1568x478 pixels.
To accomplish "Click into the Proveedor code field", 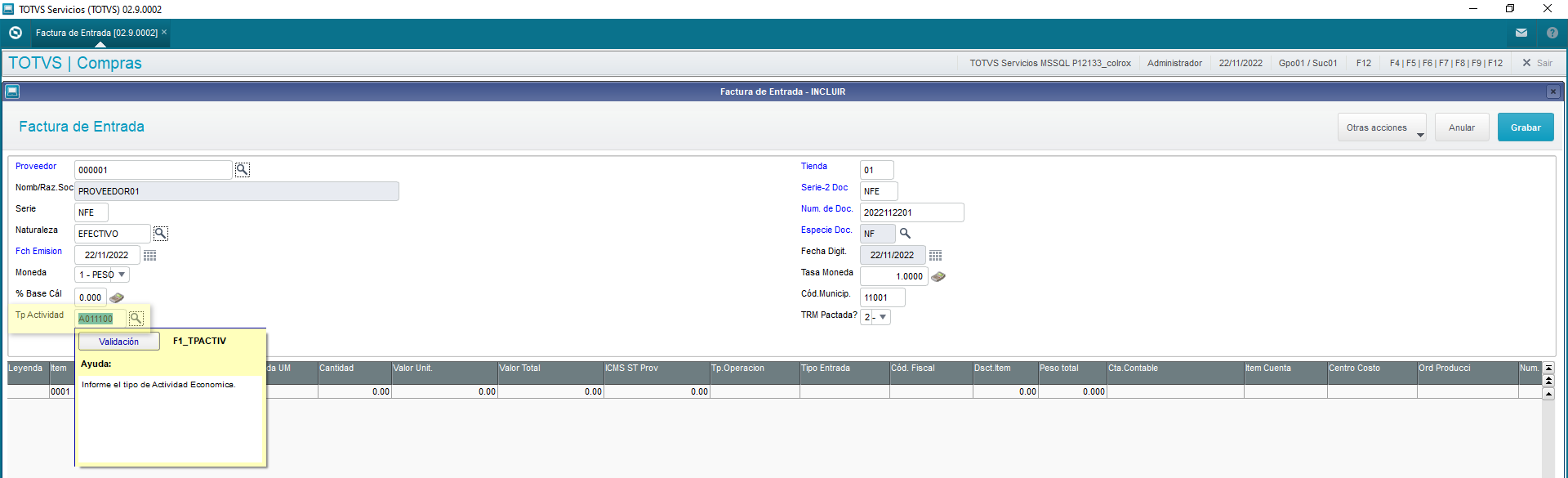I will pos(154,170).
